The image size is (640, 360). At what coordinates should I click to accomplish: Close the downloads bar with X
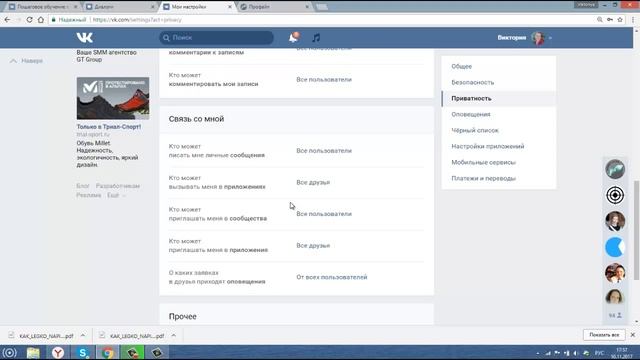coord(633,335)
